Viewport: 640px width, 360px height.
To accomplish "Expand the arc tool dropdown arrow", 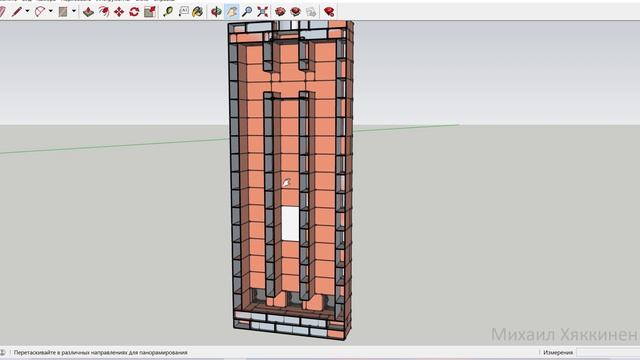I will click(51, 11).
